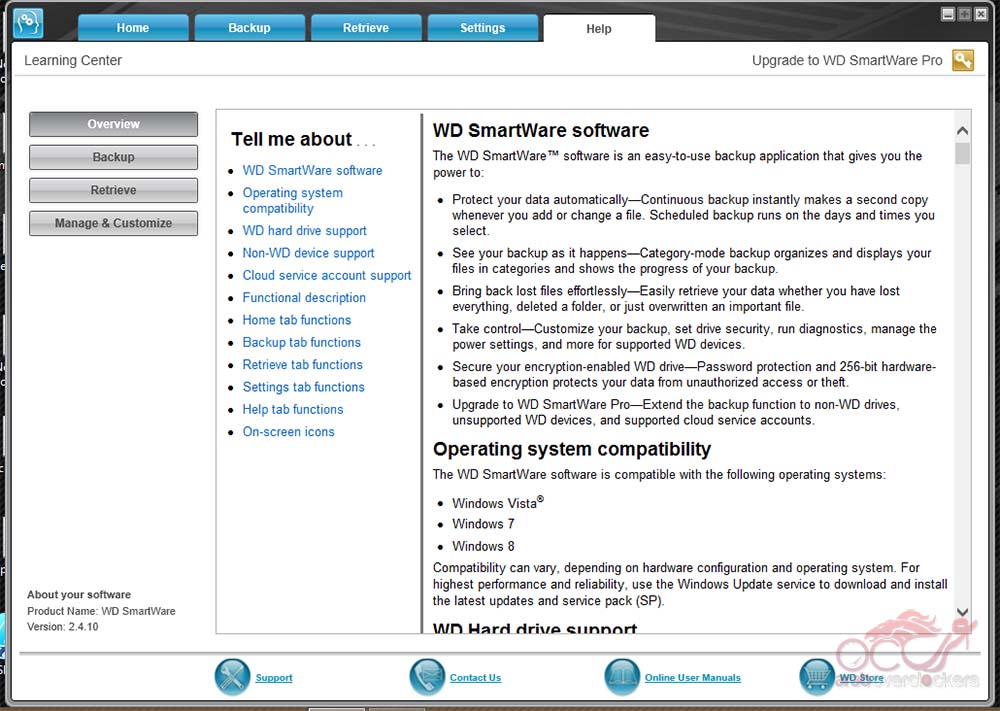This screenshot has height=711, width=1000.
Task: Go to the Retrieve tab
Action: [366, 28]
